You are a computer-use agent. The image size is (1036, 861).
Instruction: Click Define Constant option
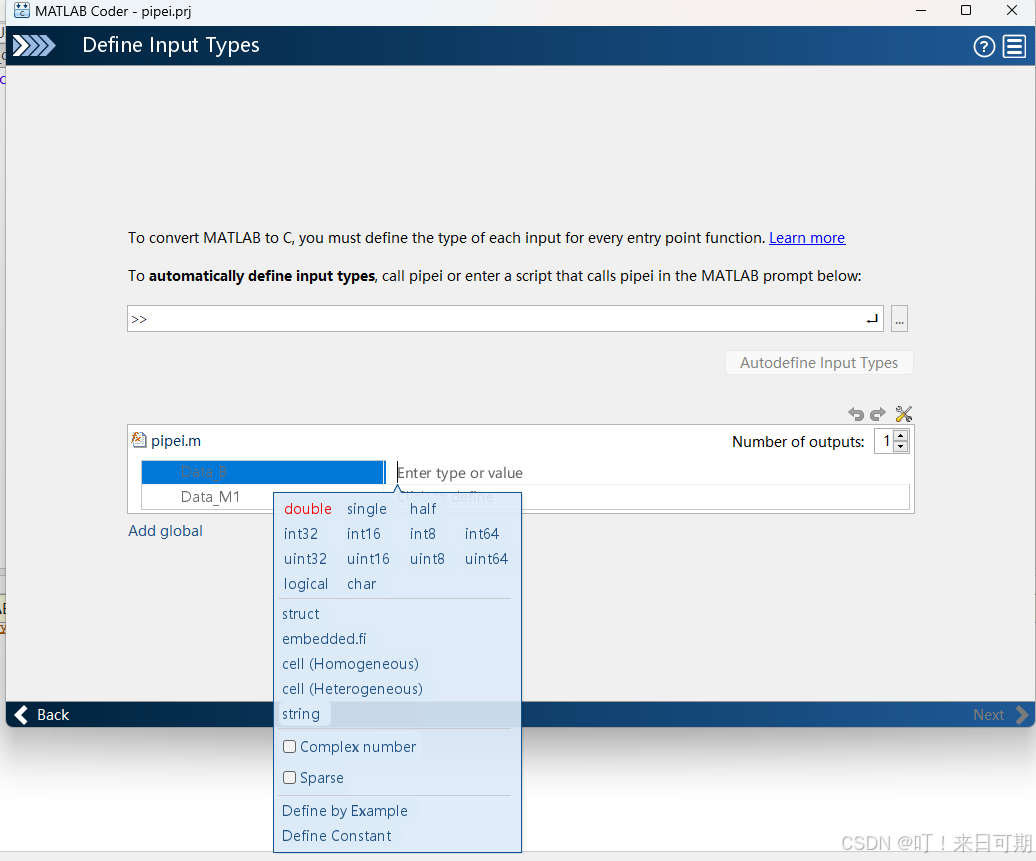point(336,836)
